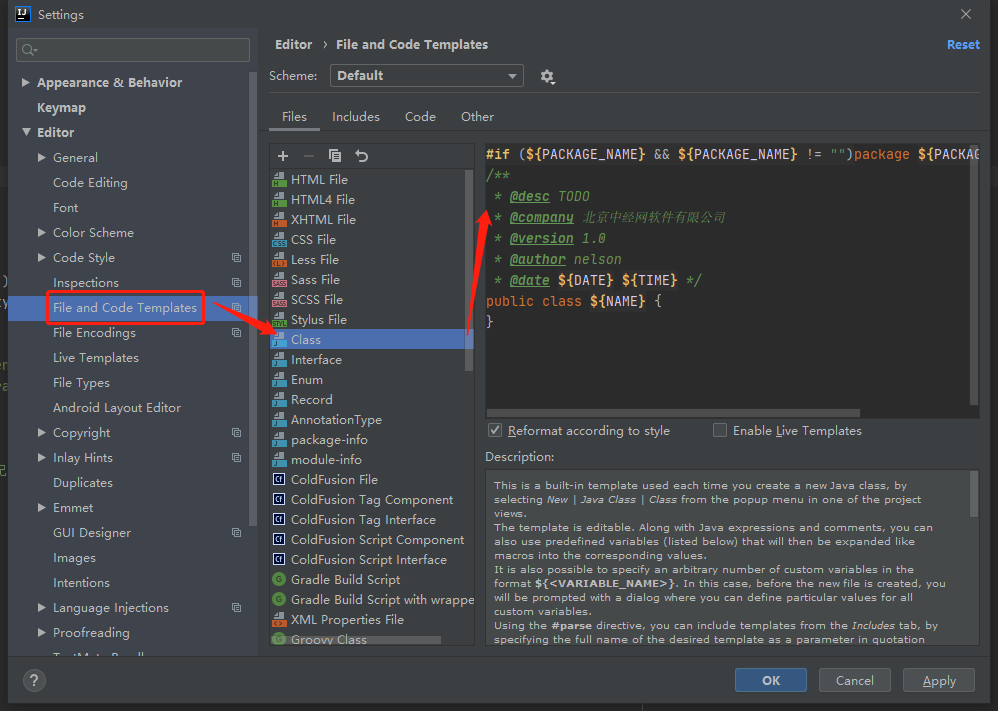Select the AnnotationType template icon

pos(279,420)
